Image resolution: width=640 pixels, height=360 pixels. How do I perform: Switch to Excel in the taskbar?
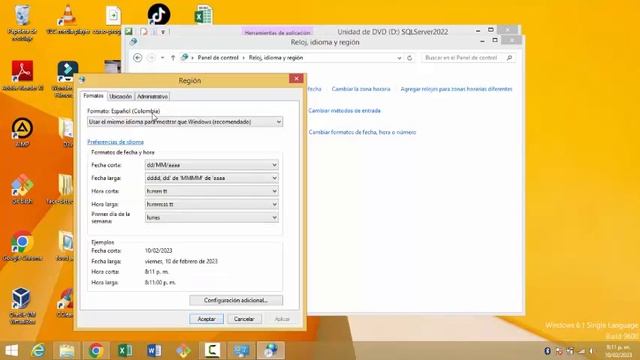(x=125, y=350)
